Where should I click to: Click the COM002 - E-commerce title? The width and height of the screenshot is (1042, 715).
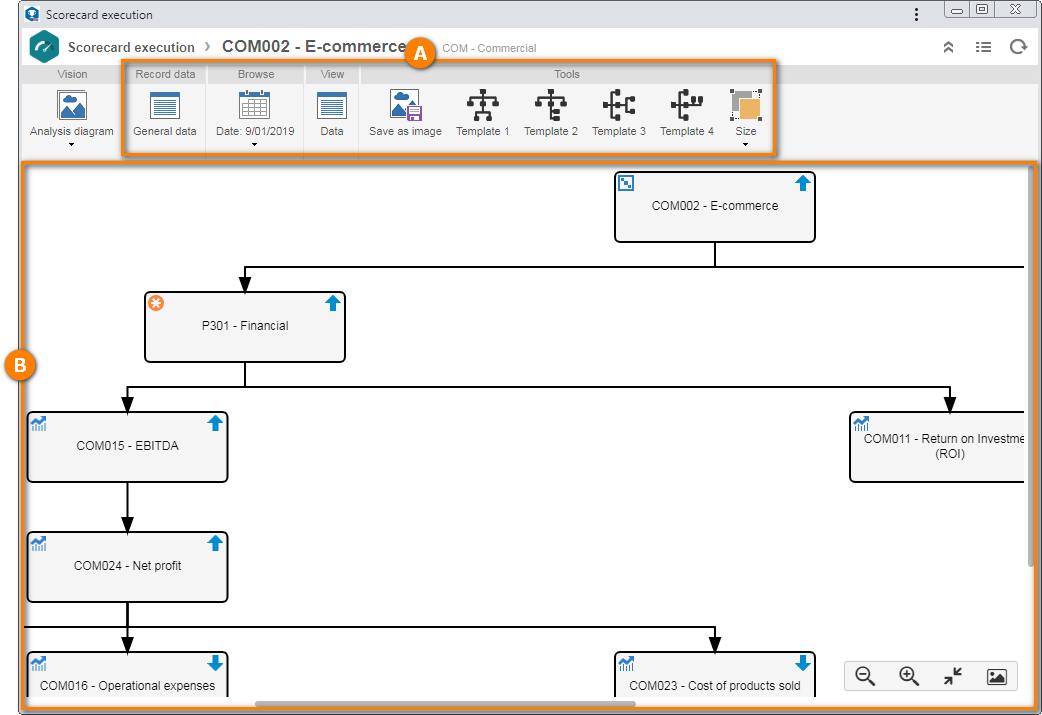coord(314,47)
